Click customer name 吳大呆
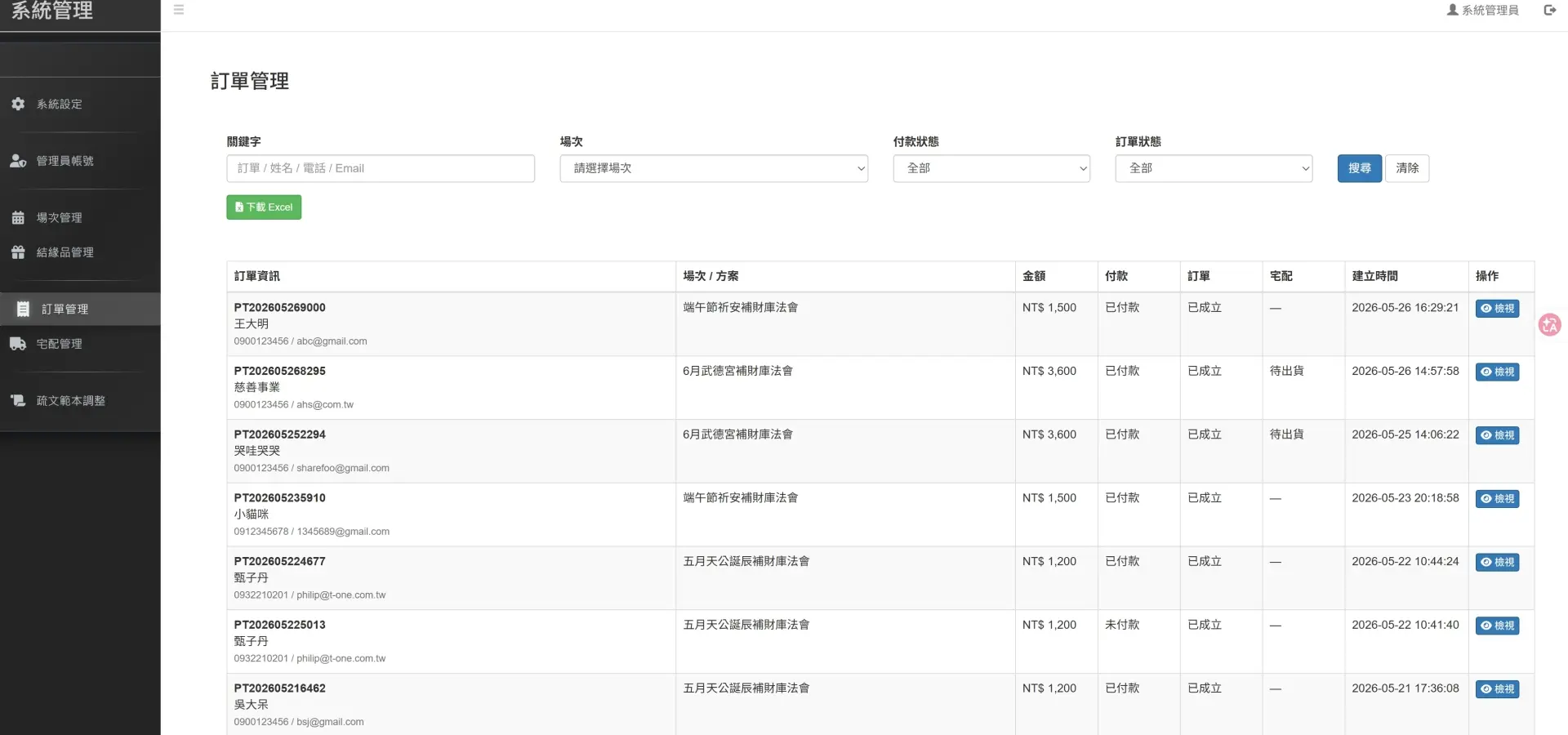This screenshot has width=1568, height=735. tap(251, 705)
